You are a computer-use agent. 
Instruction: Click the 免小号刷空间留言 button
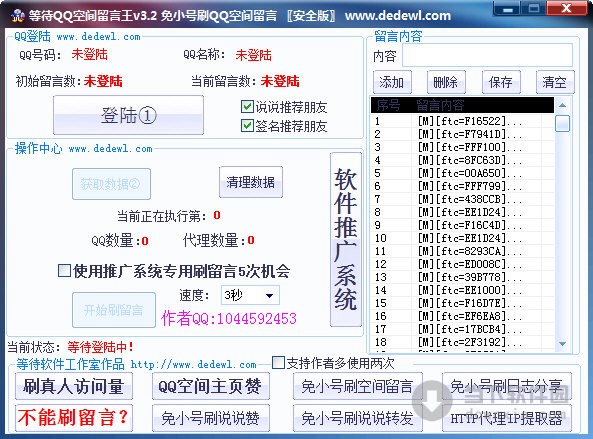[357, 386]
